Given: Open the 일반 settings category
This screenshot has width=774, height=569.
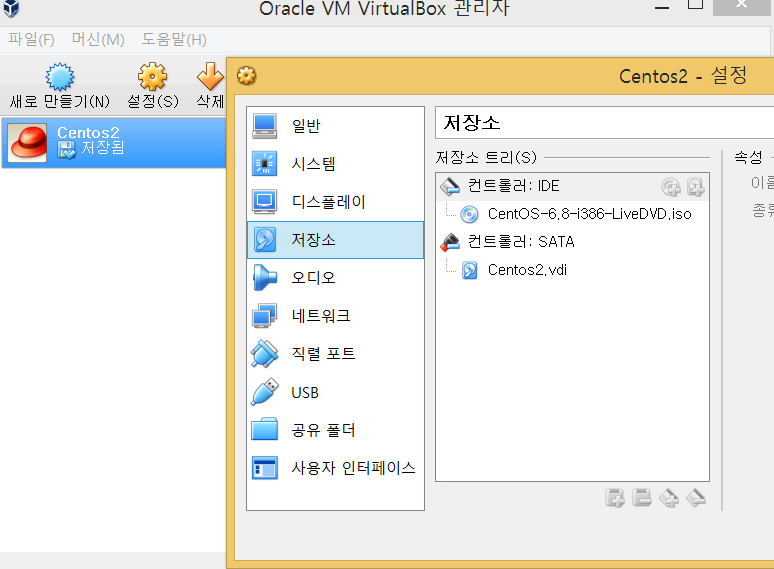Looking at the screenshot, I should click(x=335, y=126).
